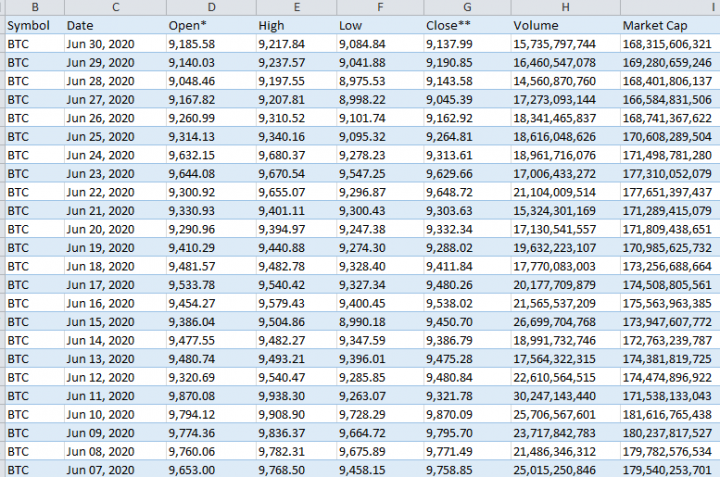The width and height of the screenshot is (720, 477).
Task: Select the date cell Jun 08, 2020
Action: click(x=115, y=451)
